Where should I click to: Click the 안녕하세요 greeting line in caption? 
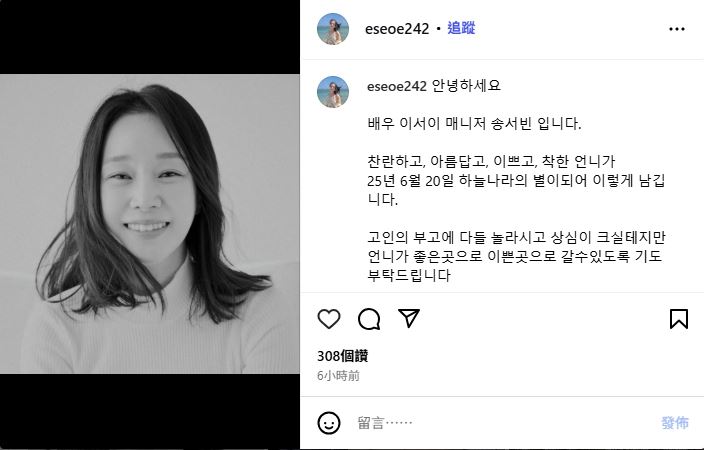pos(466,85)
